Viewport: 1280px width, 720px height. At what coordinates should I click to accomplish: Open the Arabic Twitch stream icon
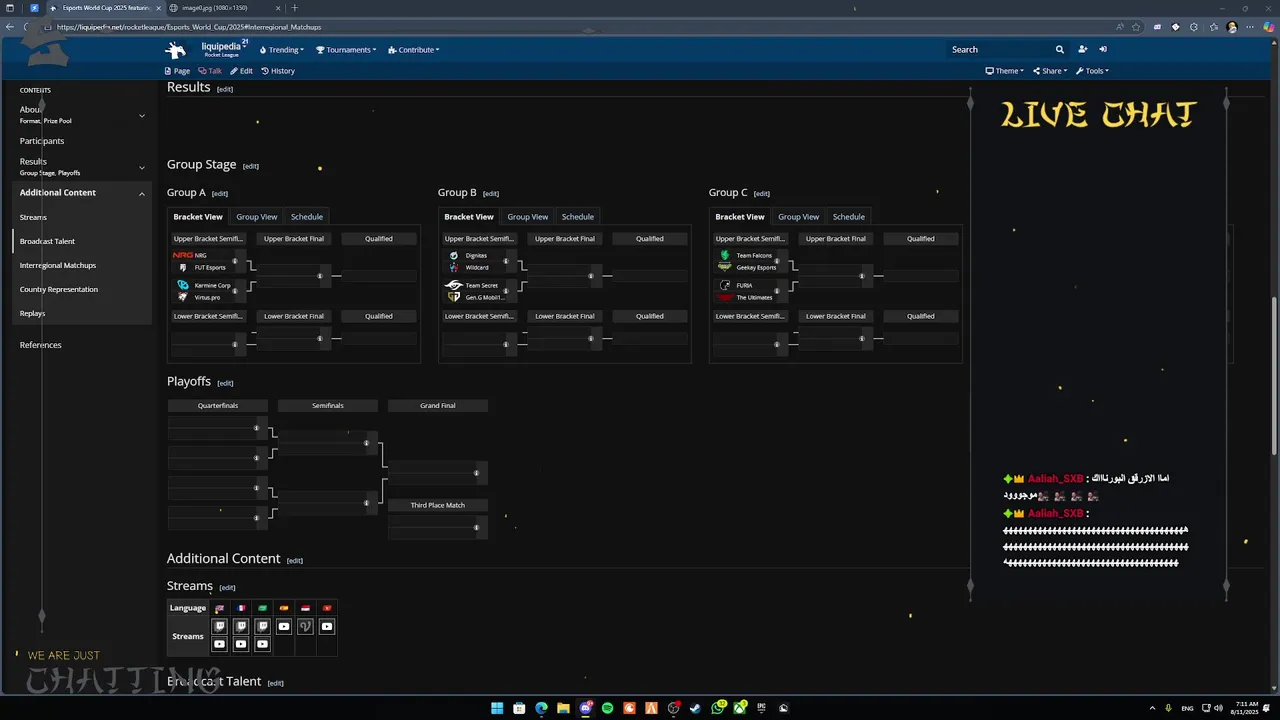[x=262, y=627]
